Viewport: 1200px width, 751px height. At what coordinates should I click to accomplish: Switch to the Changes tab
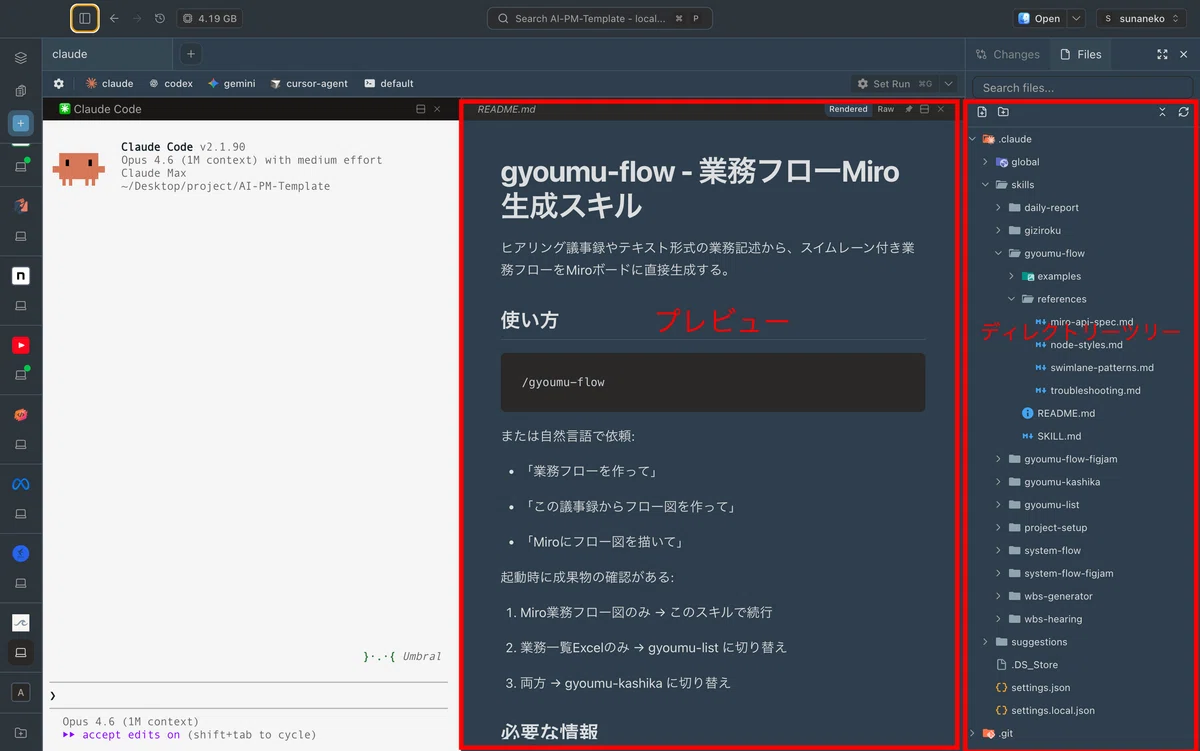[1008, 54]
